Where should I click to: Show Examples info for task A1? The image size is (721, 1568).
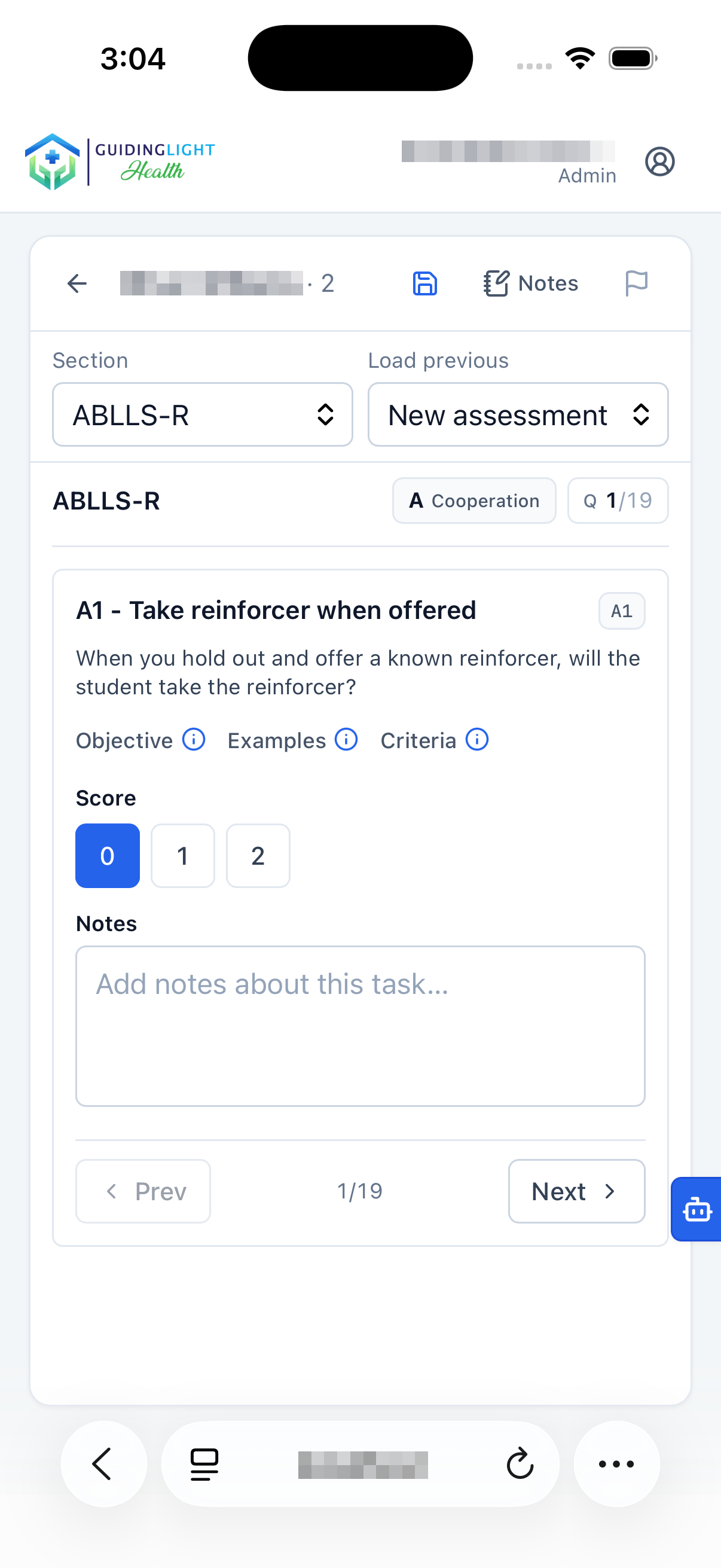(x=346, y=740)
